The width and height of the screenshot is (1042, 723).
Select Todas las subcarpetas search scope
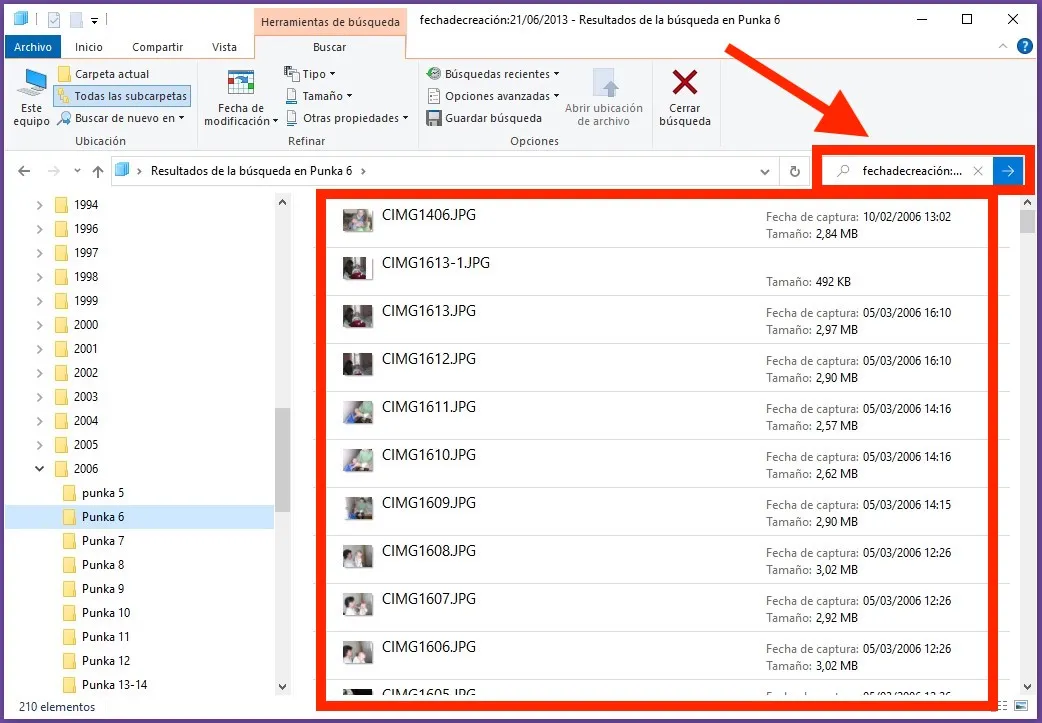click(122, 96)
